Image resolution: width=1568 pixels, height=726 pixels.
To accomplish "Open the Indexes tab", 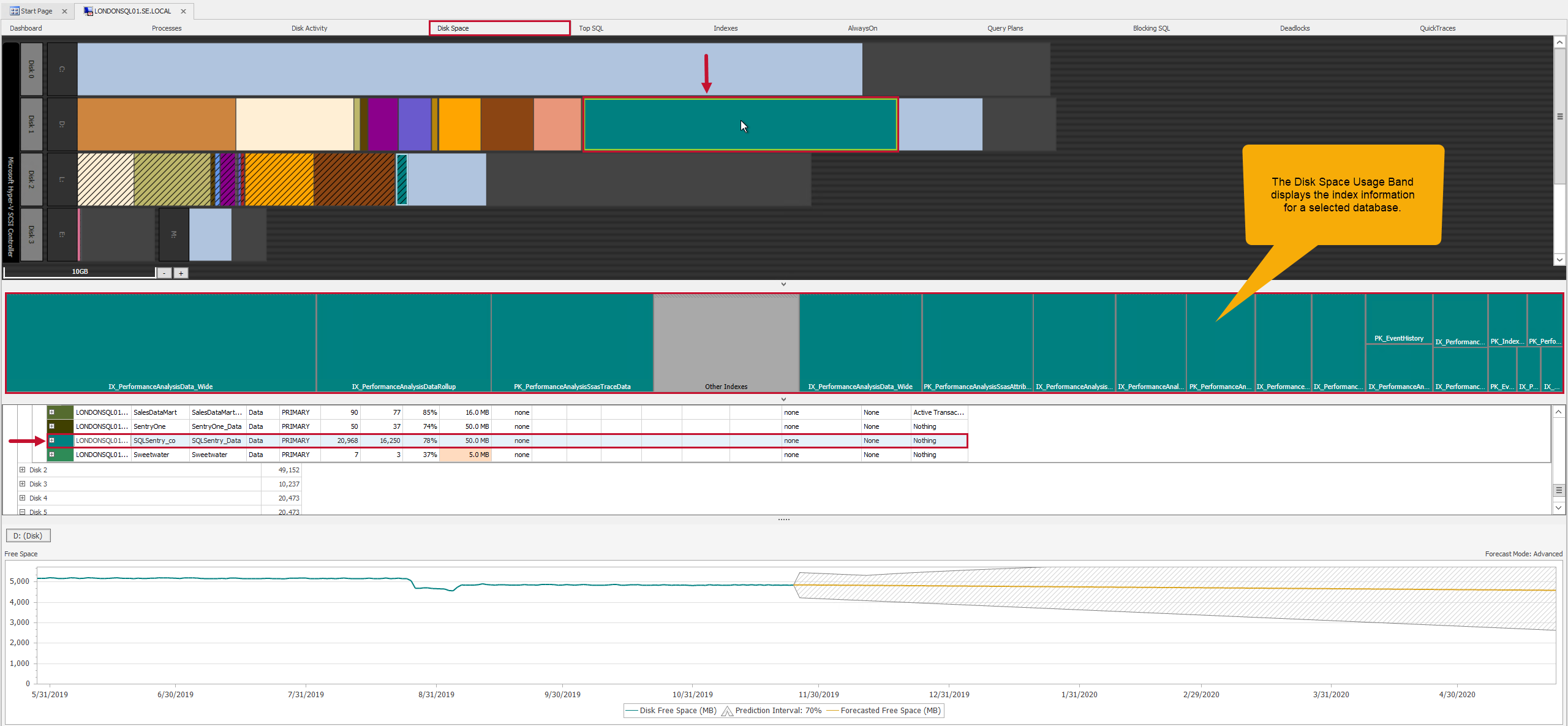I will 725,28.
